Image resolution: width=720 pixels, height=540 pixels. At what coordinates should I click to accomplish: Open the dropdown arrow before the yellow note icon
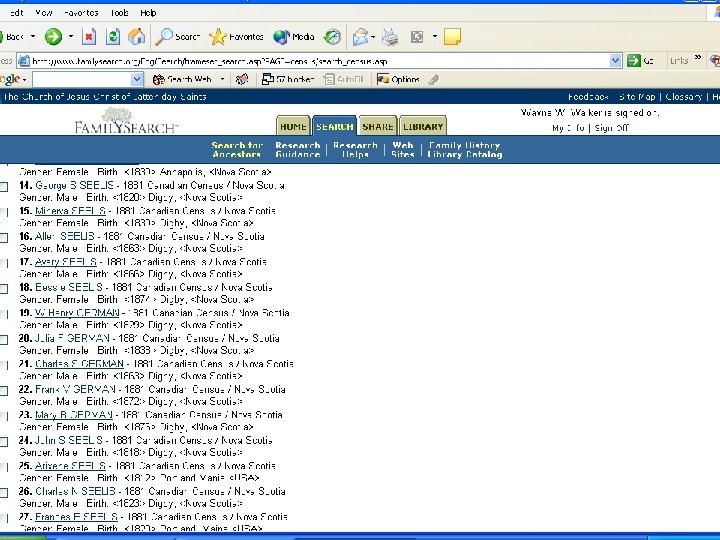(434, 36)
